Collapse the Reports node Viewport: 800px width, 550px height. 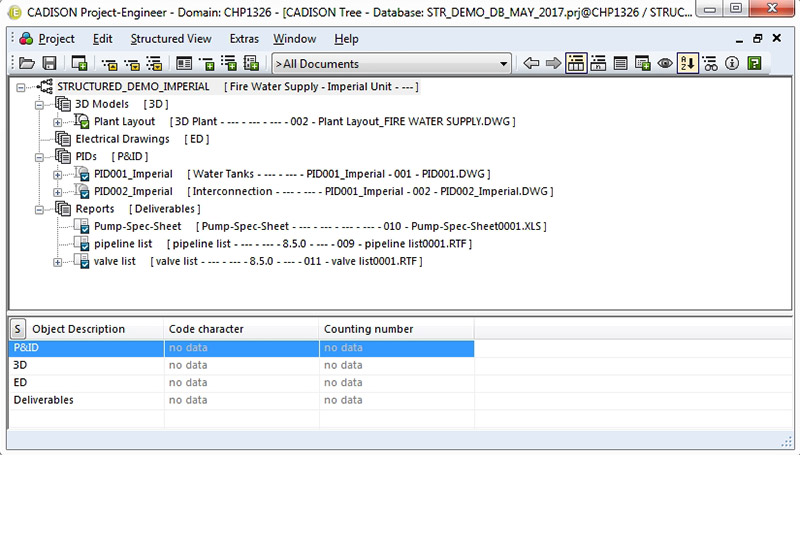click(39, 210)
